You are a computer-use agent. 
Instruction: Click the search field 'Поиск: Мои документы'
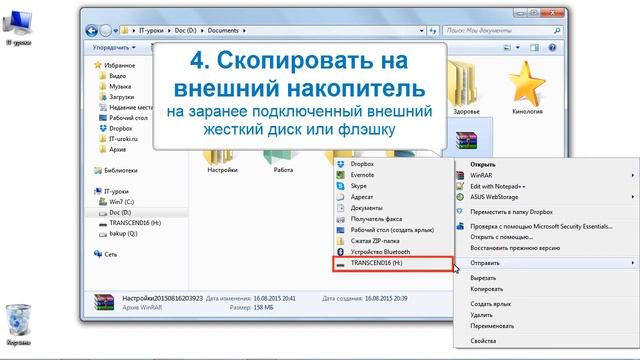502,31
